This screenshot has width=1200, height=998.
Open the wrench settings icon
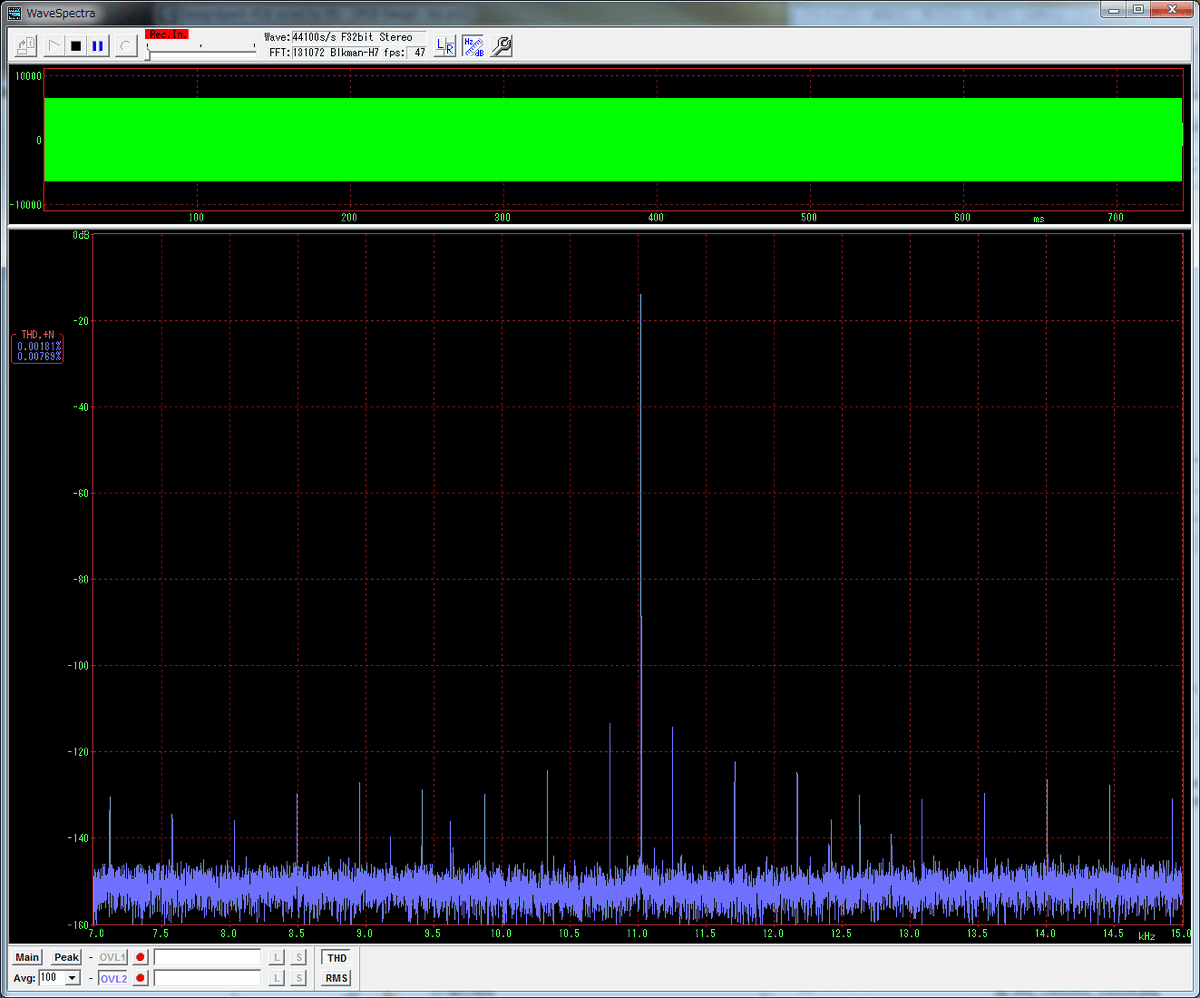[501, 45]
